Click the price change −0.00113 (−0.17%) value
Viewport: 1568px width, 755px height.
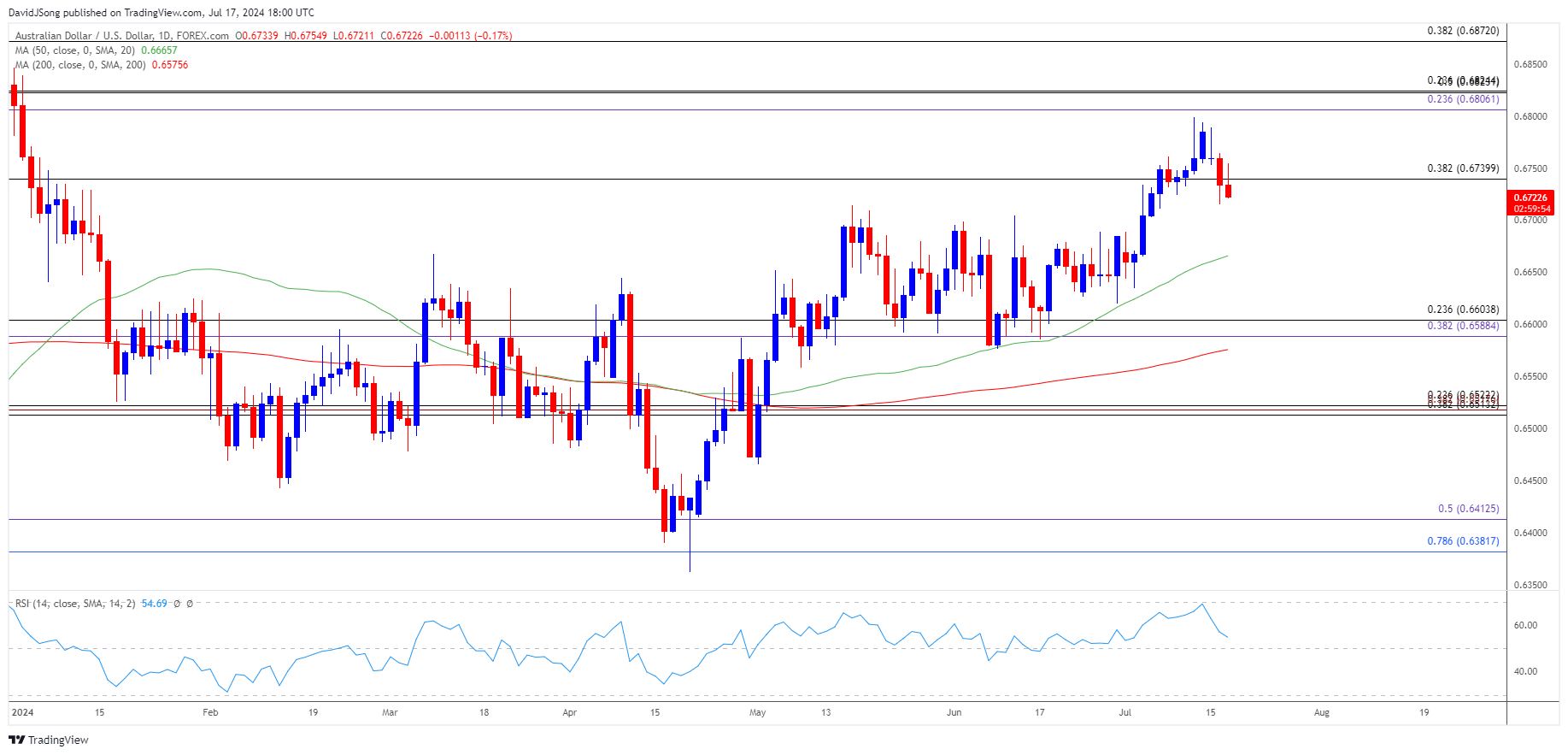(470, 36)
